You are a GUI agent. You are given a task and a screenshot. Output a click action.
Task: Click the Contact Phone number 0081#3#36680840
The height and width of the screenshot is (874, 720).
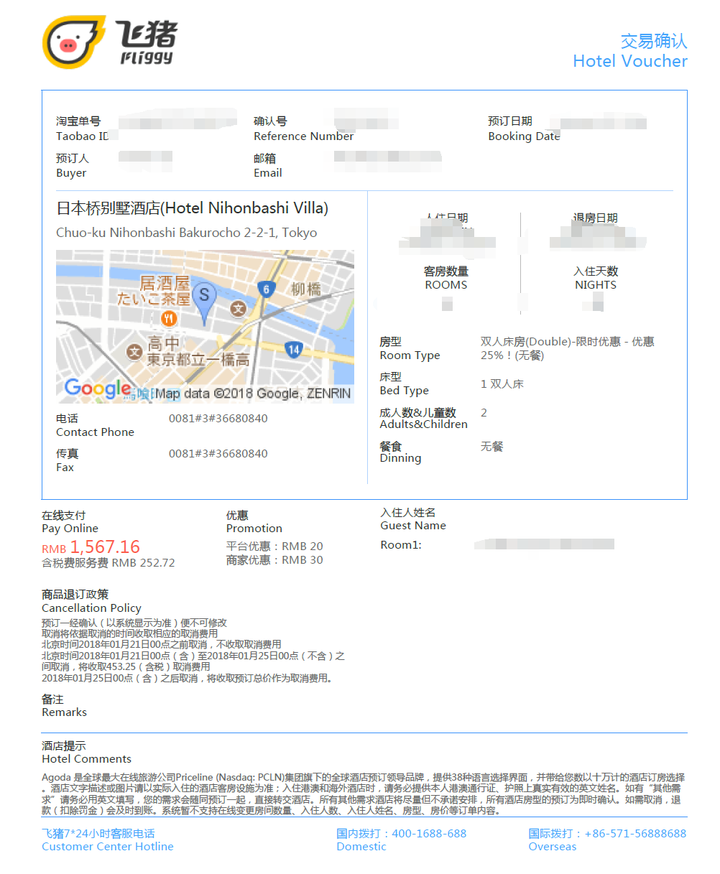[218, 418]
